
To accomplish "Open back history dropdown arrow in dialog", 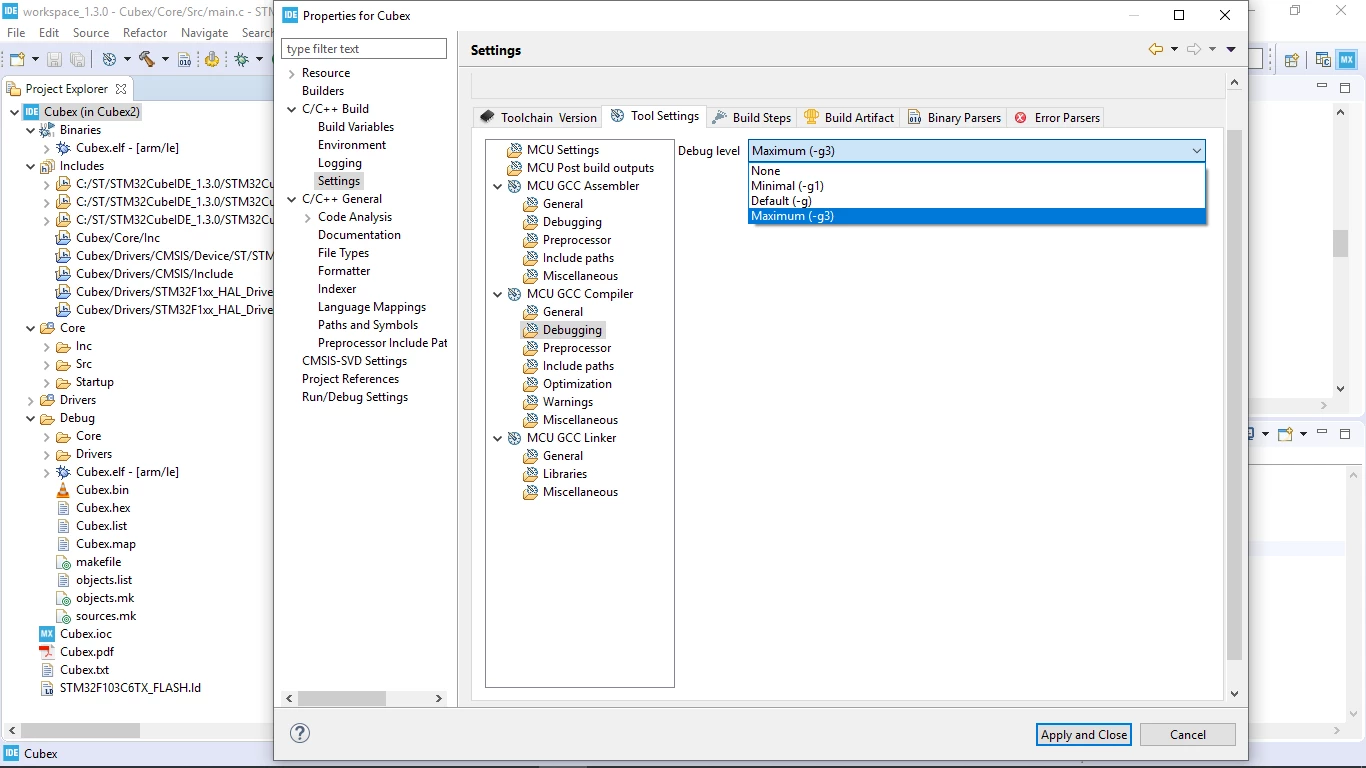I will pyautogui.click(x=1174, y=49).
